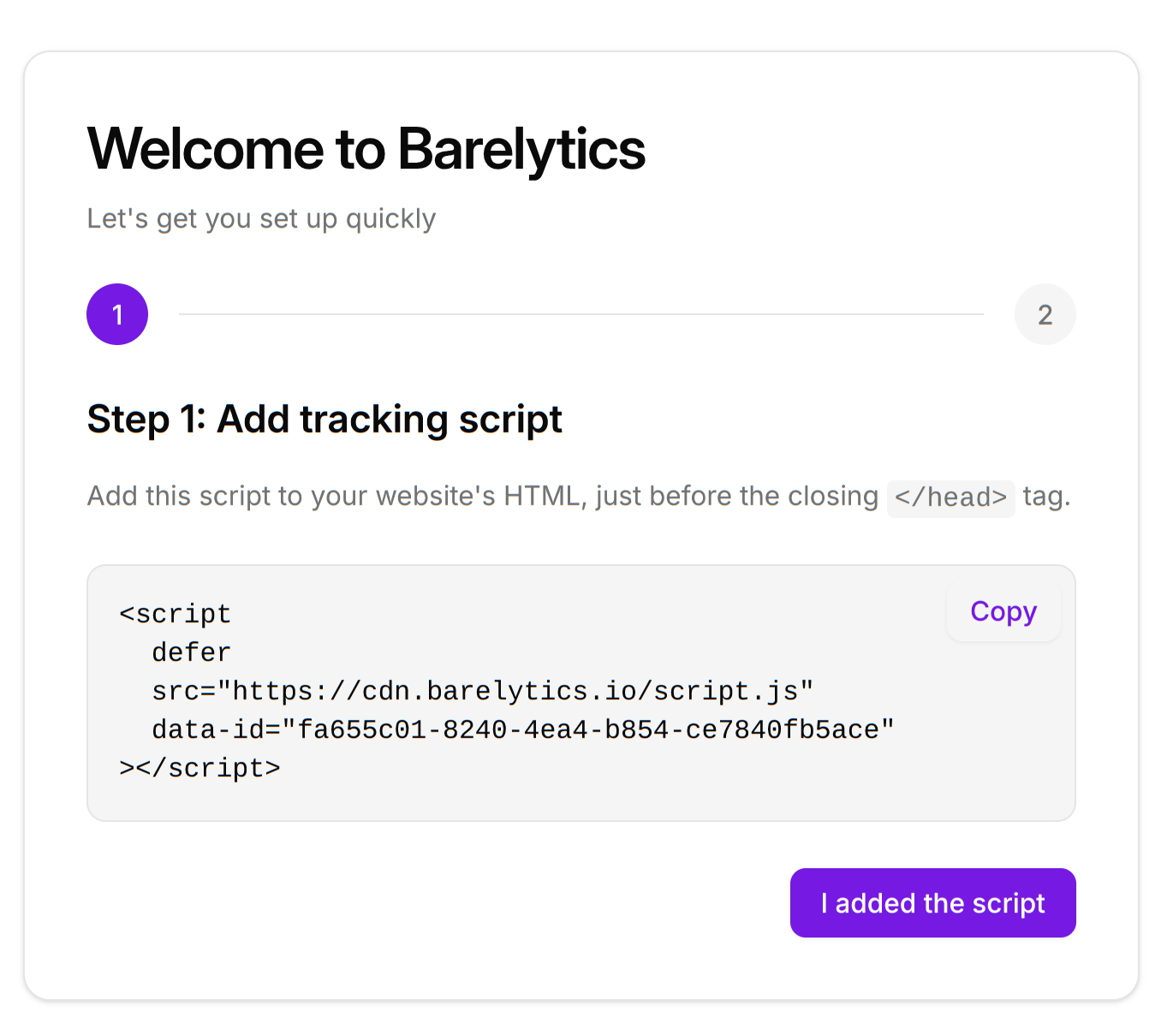Image resolution: width=1167 pixels, height=1036 pixels.
Task: Click the "Welcome to Barelytics" title
Action: pos(366,149)
